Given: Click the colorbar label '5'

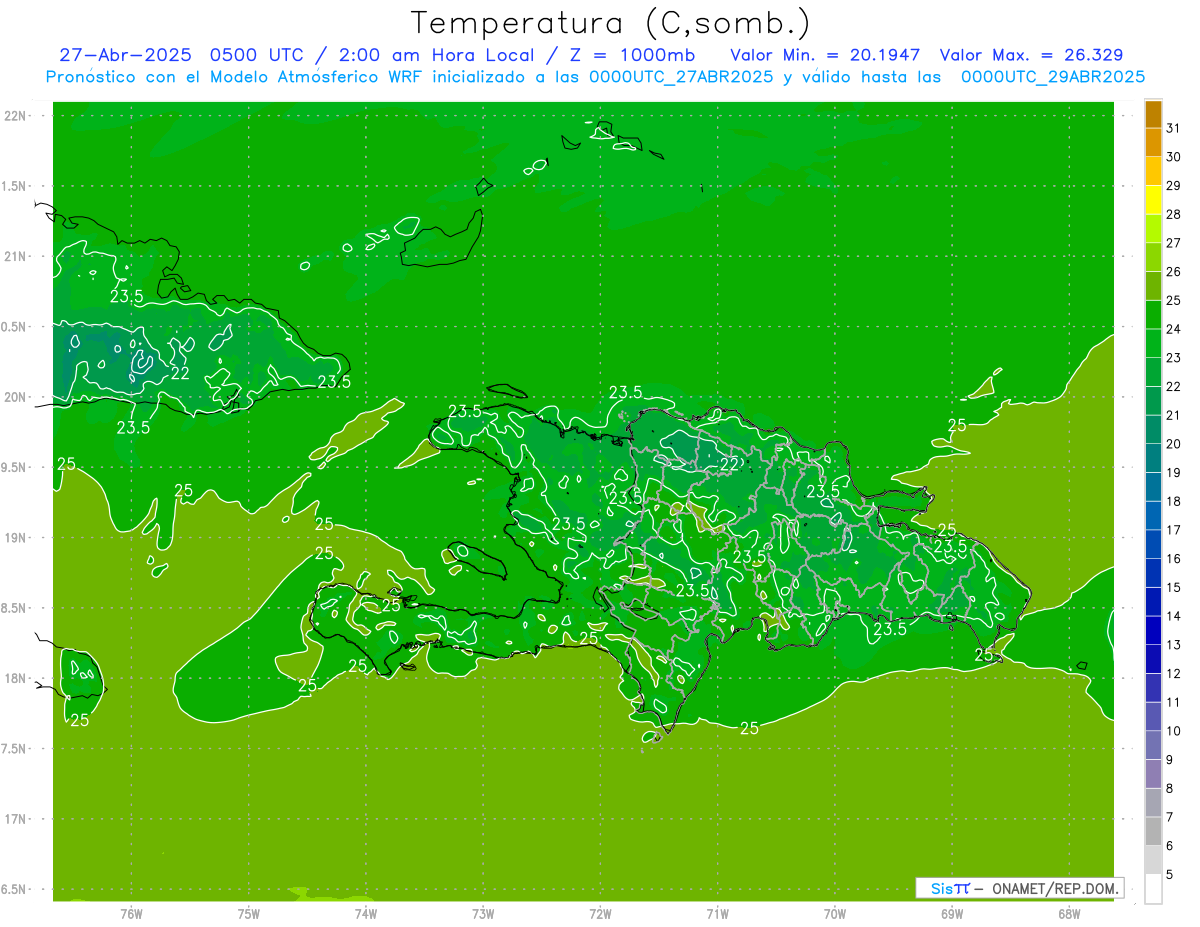Looking at the screenshot, I should (1170, 875).
